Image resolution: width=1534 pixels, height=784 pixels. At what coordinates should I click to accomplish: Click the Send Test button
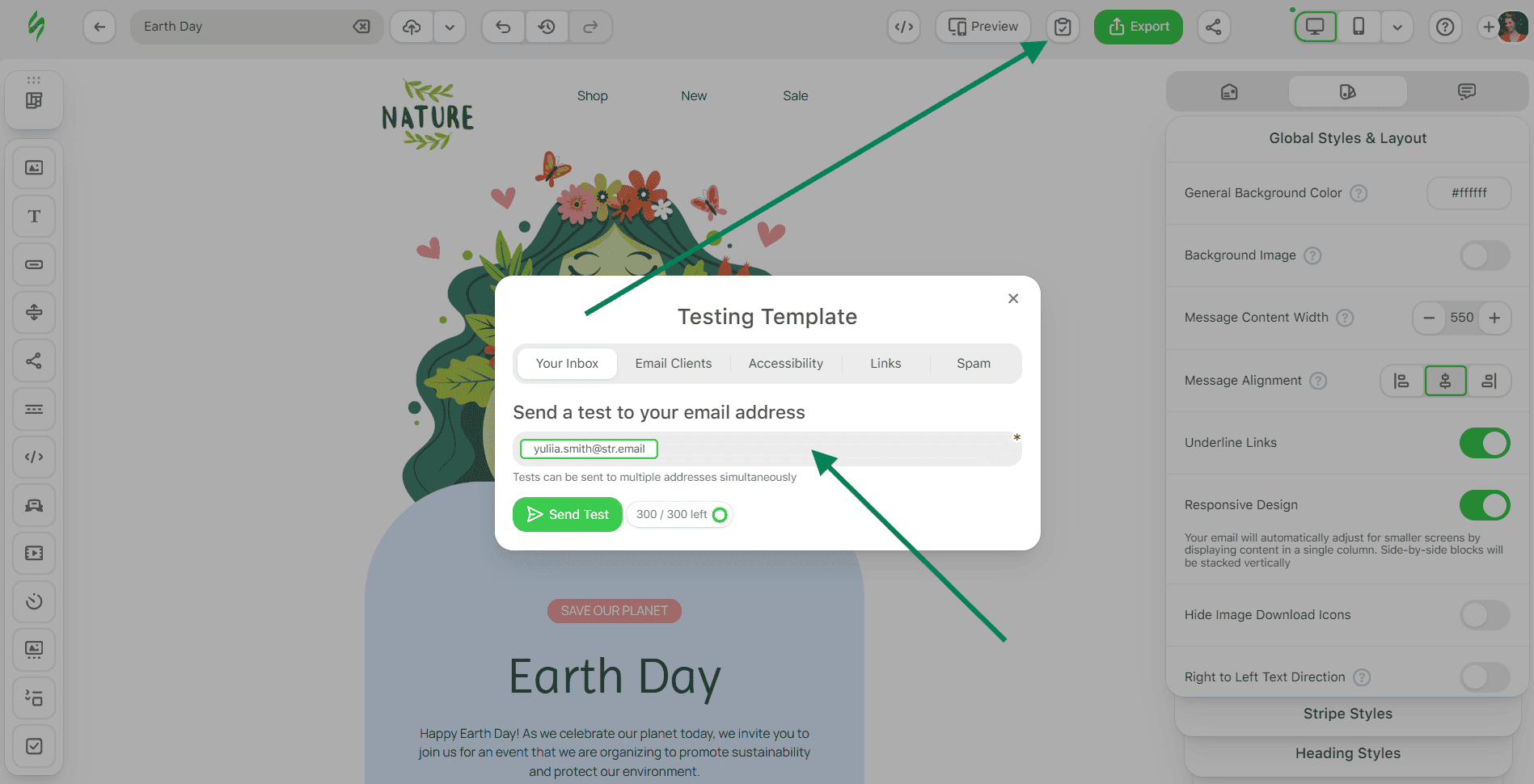point(568,514)
